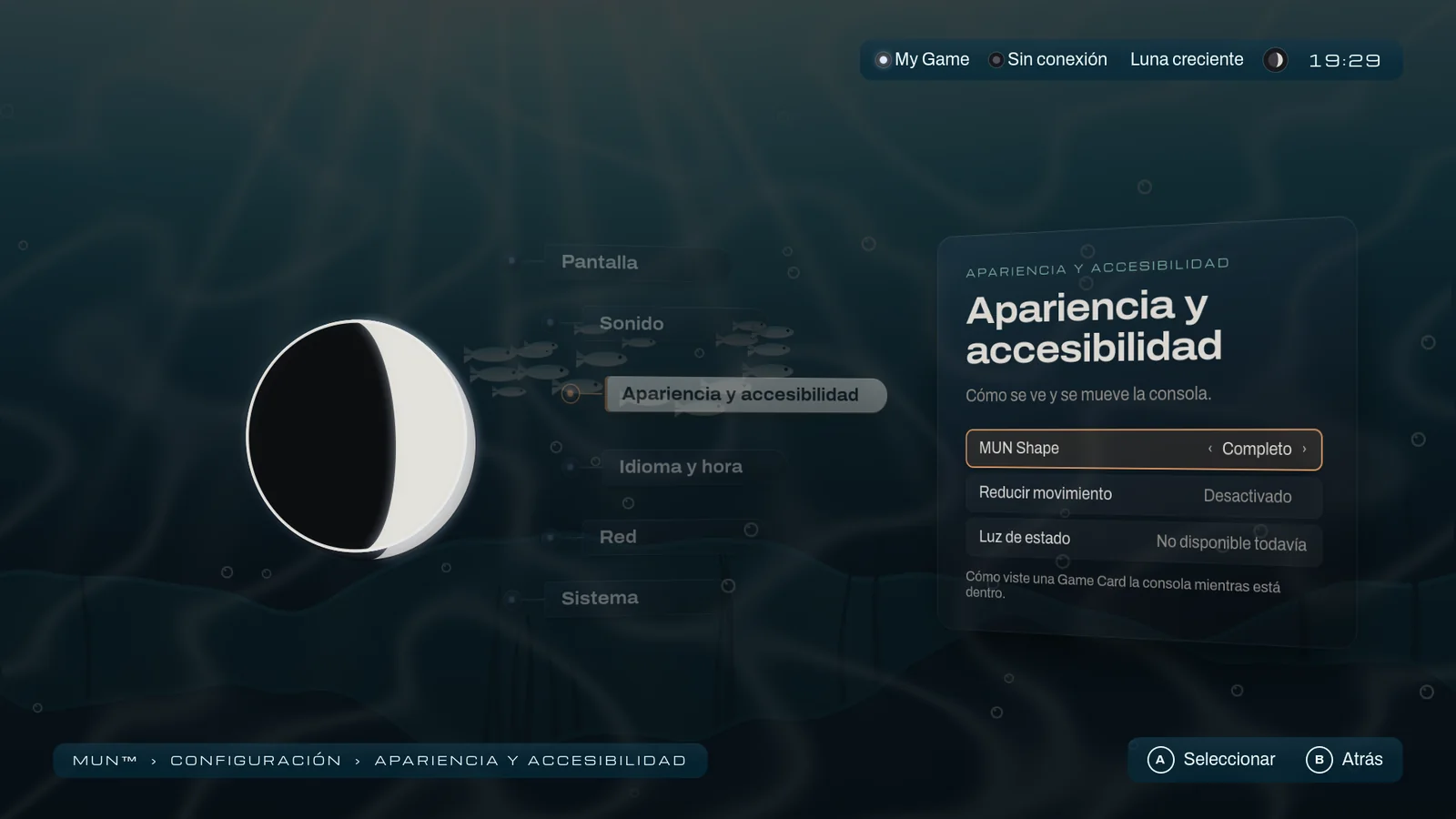Click the Luna creciente label
The width and height of the screenshot is (1456, 819).
(x=1187, y=59)
